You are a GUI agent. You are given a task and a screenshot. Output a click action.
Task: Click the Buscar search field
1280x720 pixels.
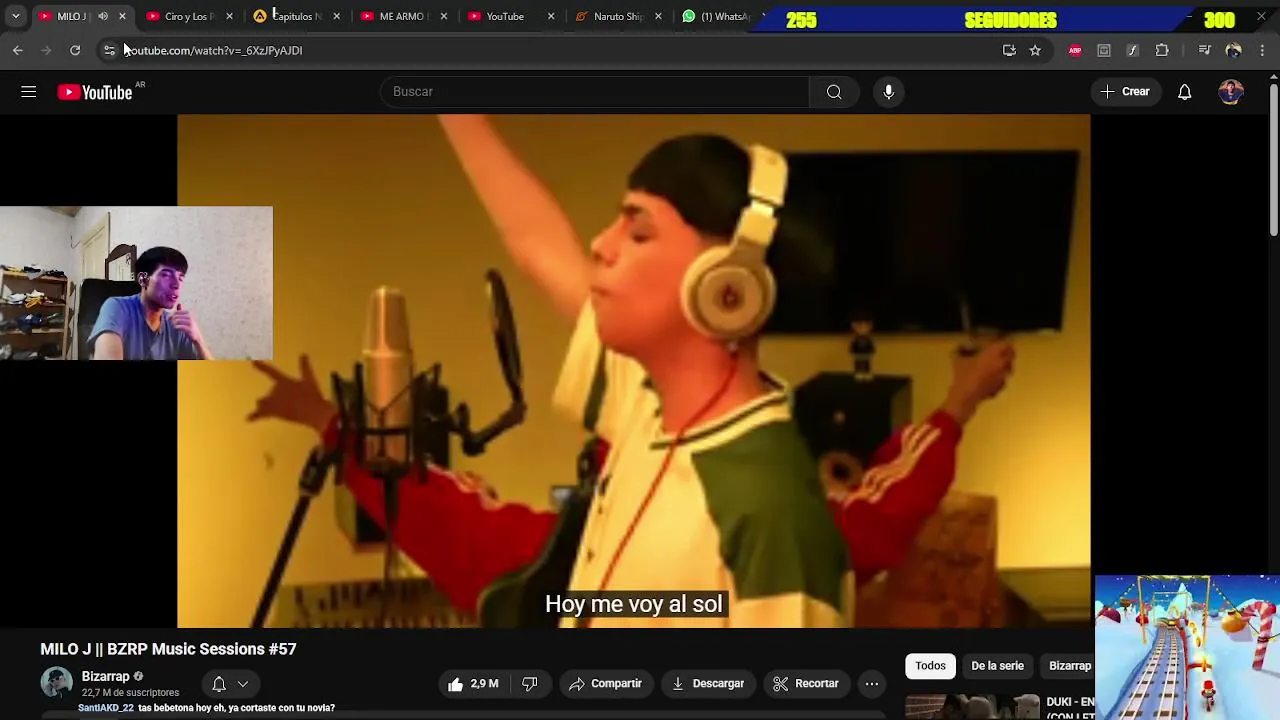594,91
